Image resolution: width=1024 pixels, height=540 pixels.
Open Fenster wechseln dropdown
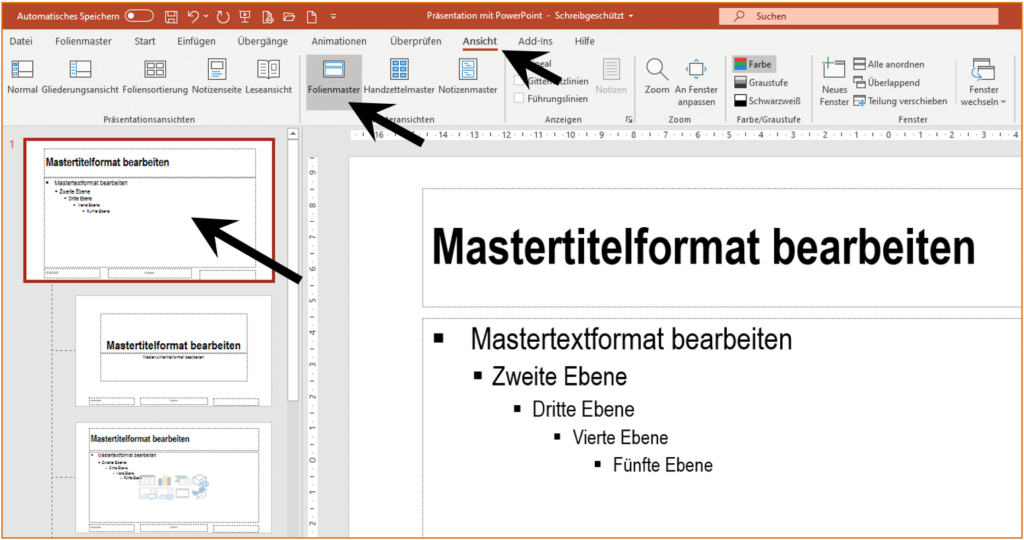[984, 82]
